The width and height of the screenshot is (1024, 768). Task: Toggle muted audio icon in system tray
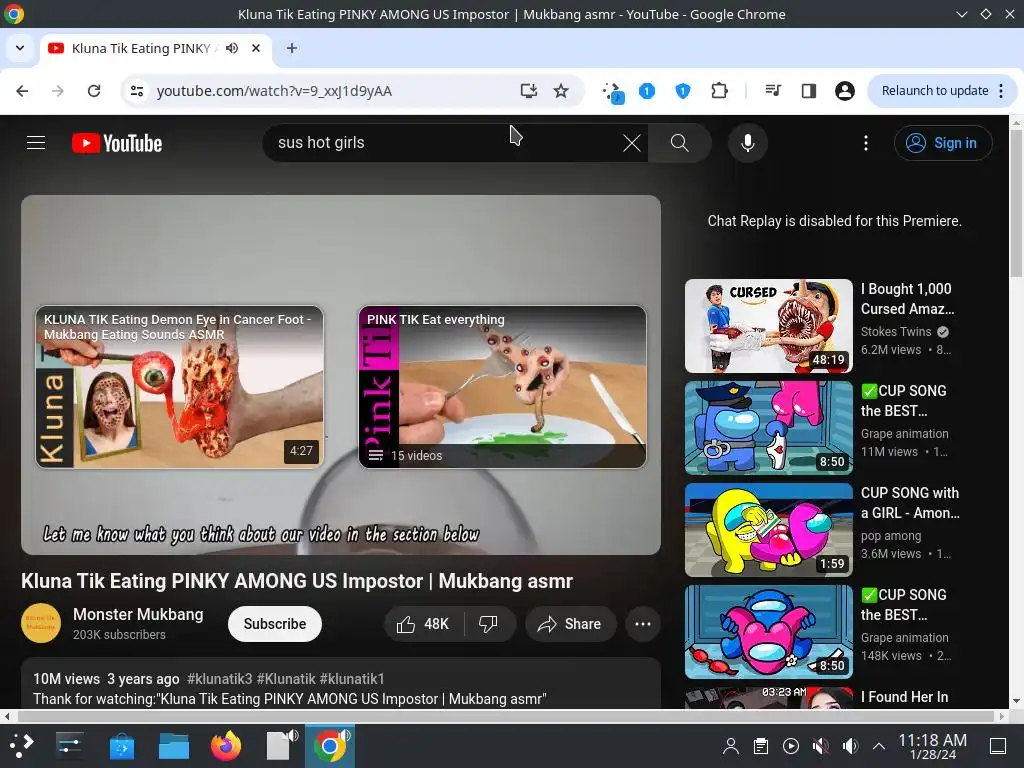pos(820,746)
